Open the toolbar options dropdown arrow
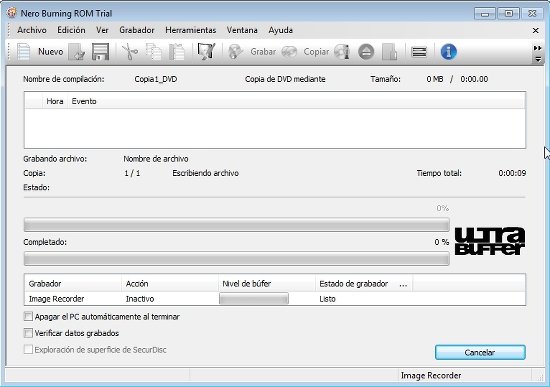 538,60
